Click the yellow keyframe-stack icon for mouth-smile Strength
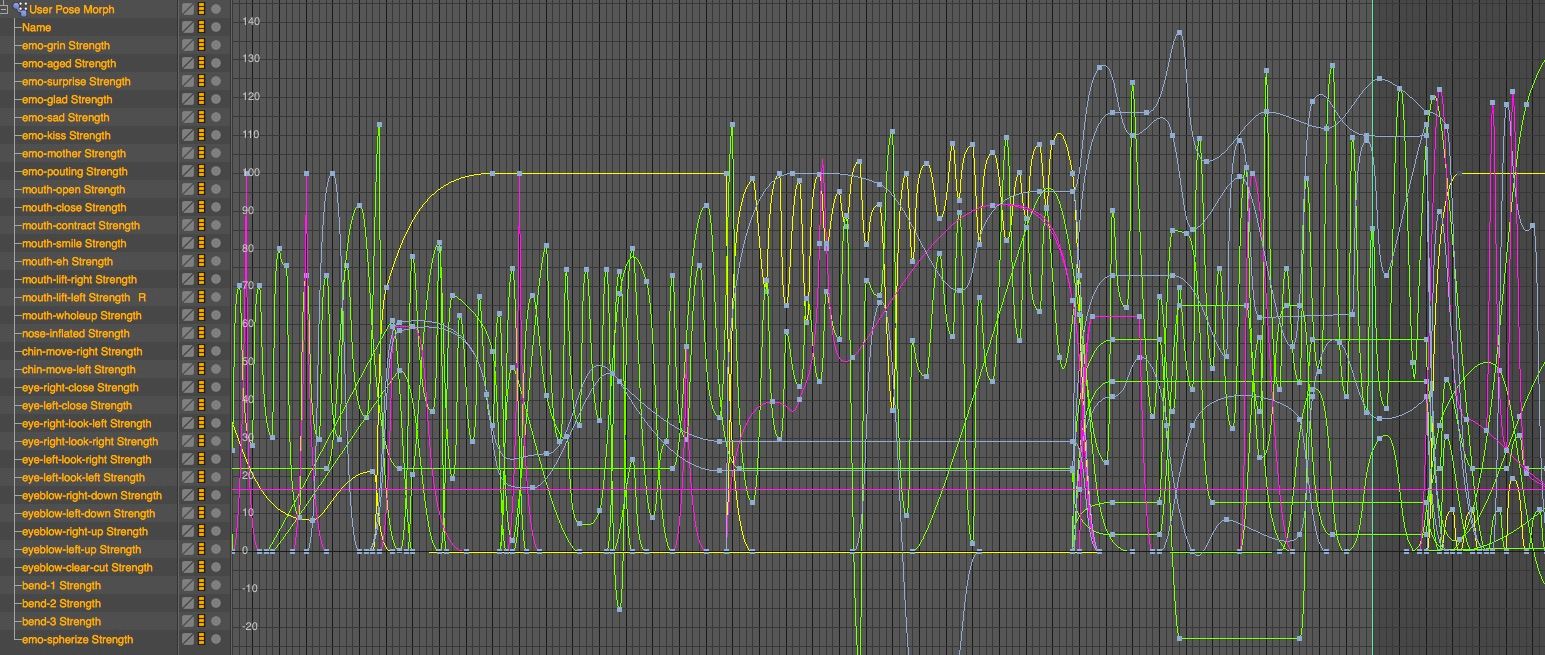 tap(201, 243)
